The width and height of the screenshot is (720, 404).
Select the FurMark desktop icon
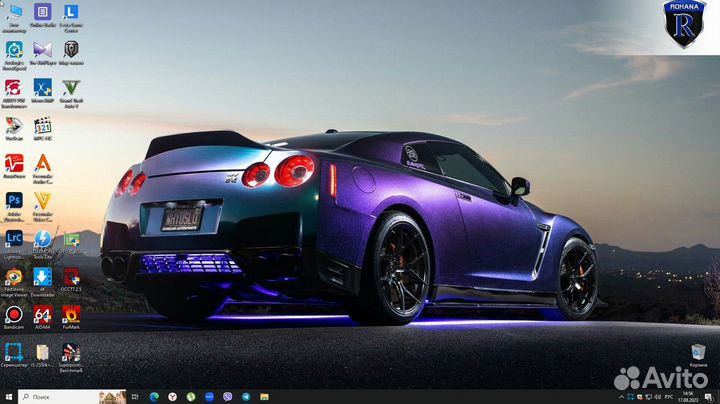[x=71, y=318]
